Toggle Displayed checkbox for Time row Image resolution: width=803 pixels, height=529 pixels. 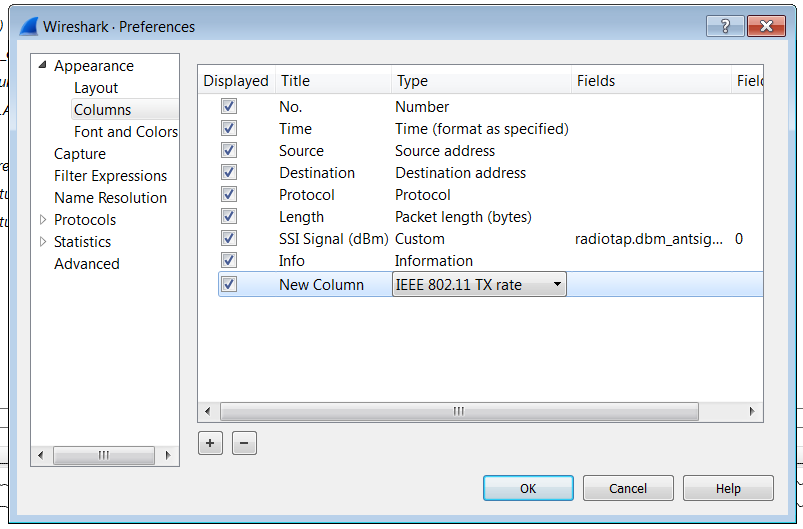[x=228, y=128]
